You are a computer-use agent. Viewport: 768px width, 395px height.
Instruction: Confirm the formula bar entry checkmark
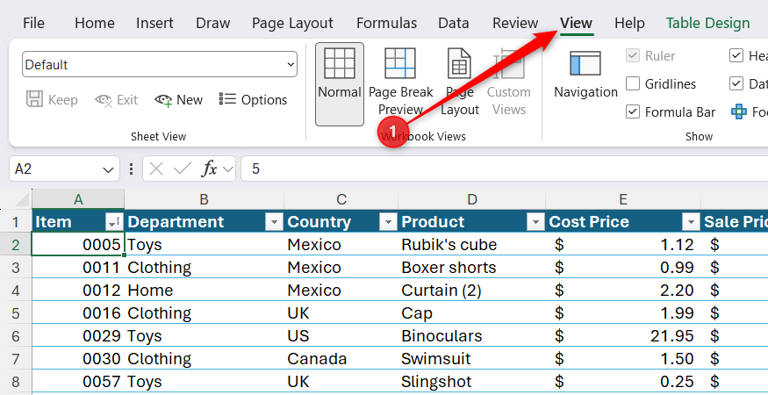click(182, 169)
